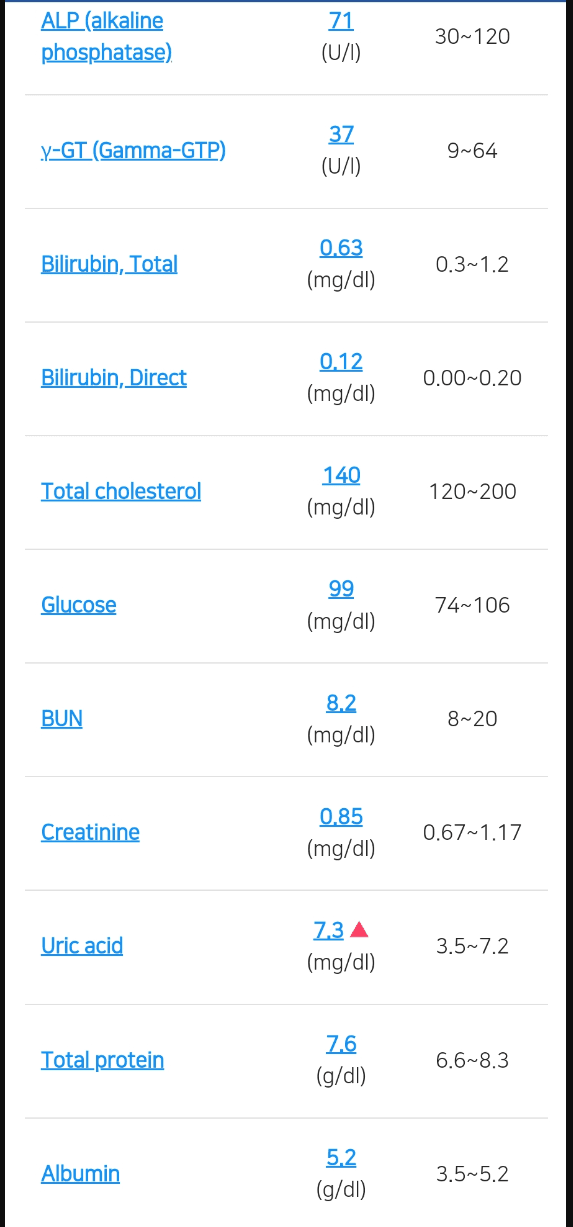The height and width of the screenshot is (1227, 573).
Task: Select the BUN test link
Action: click(x=62, y=719)
